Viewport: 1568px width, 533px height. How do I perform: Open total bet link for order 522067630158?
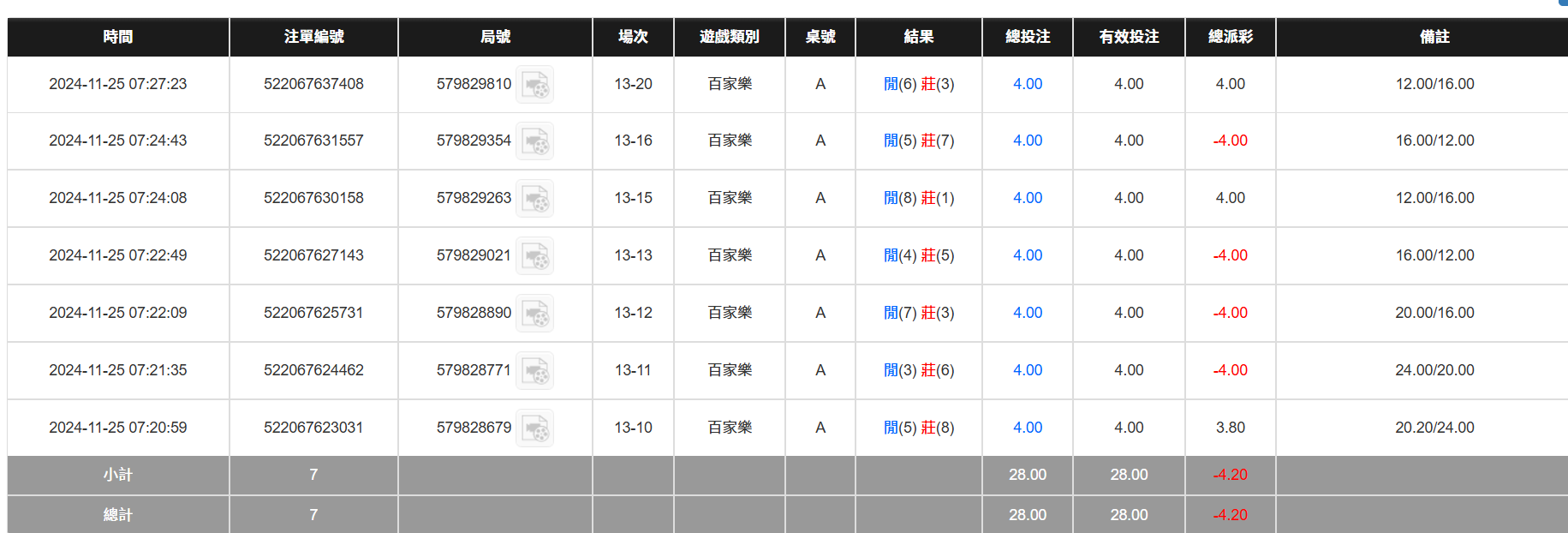1027,198
